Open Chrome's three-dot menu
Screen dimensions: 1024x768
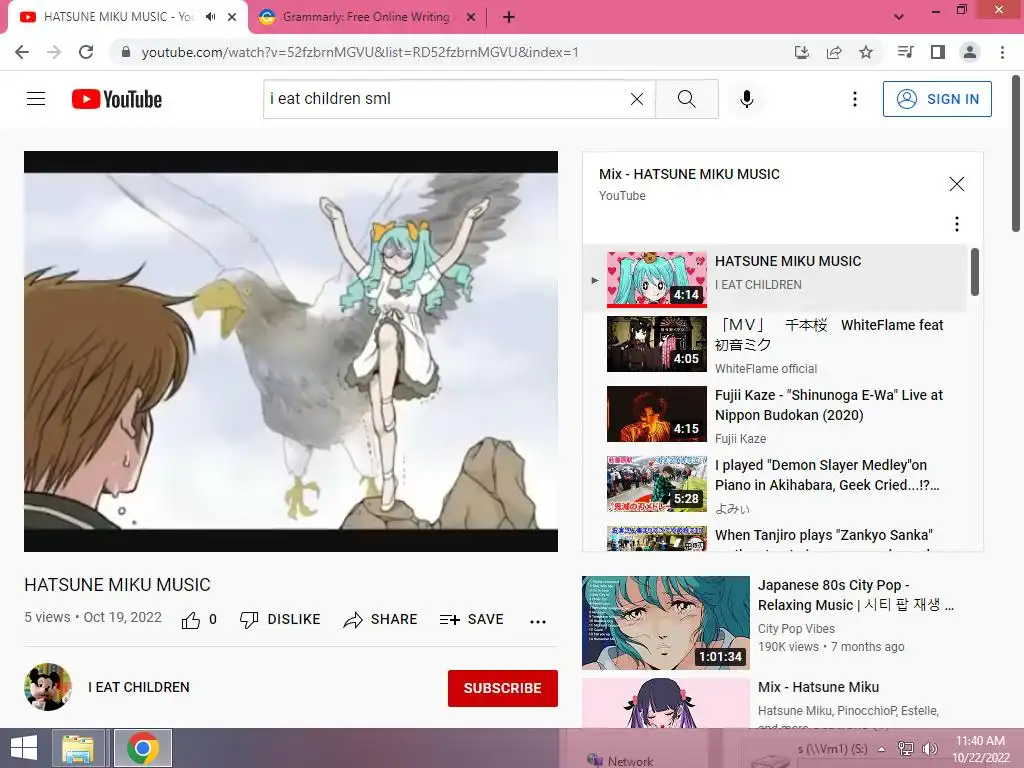(x=1002, y=52)
